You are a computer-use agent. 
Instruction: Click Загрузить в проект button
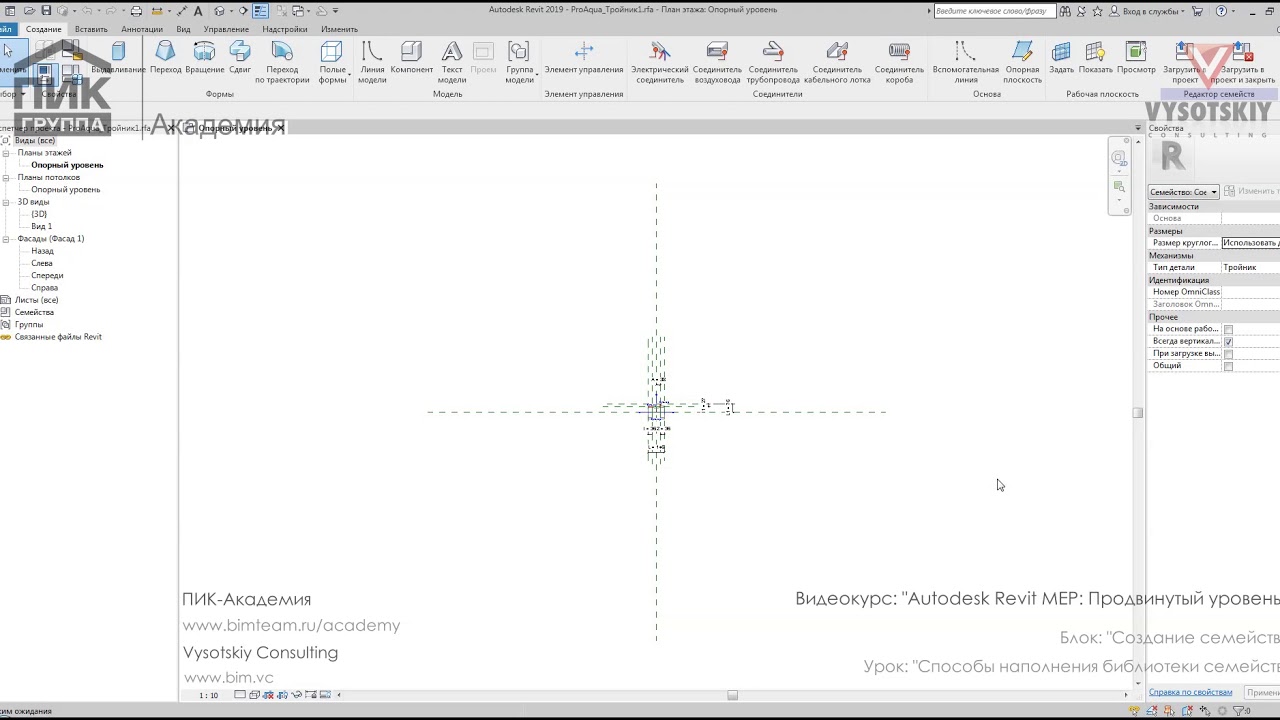click(1184, 62)
